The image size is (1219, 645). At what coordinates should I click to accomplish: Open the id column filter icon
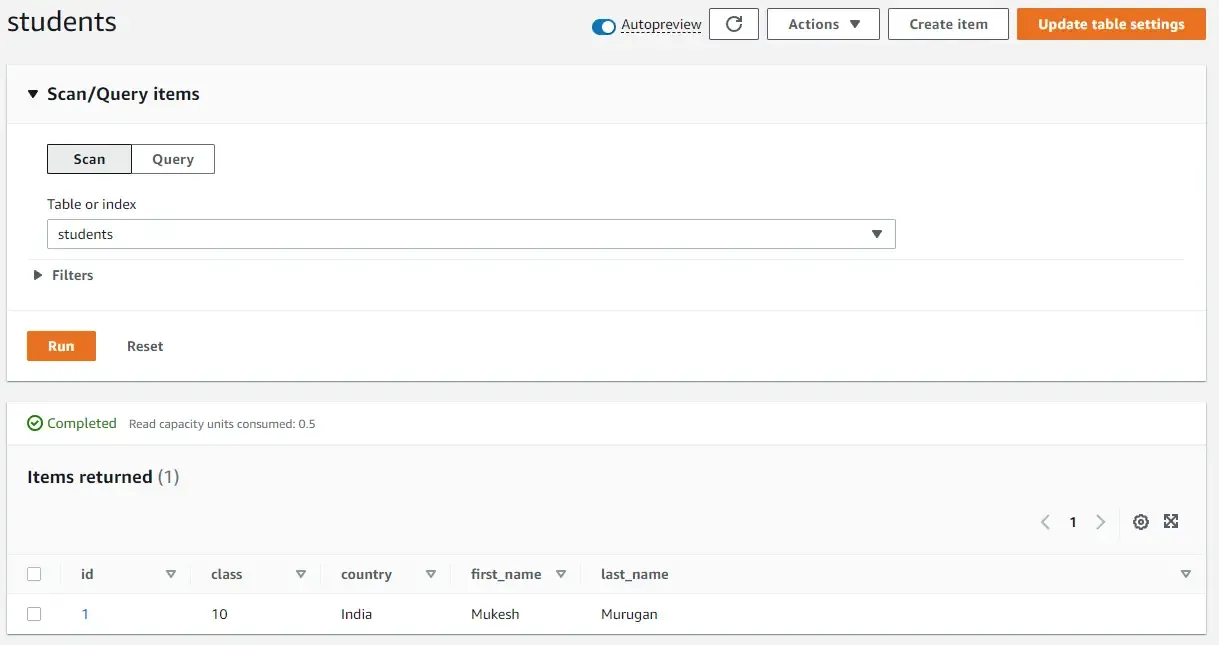170,574
